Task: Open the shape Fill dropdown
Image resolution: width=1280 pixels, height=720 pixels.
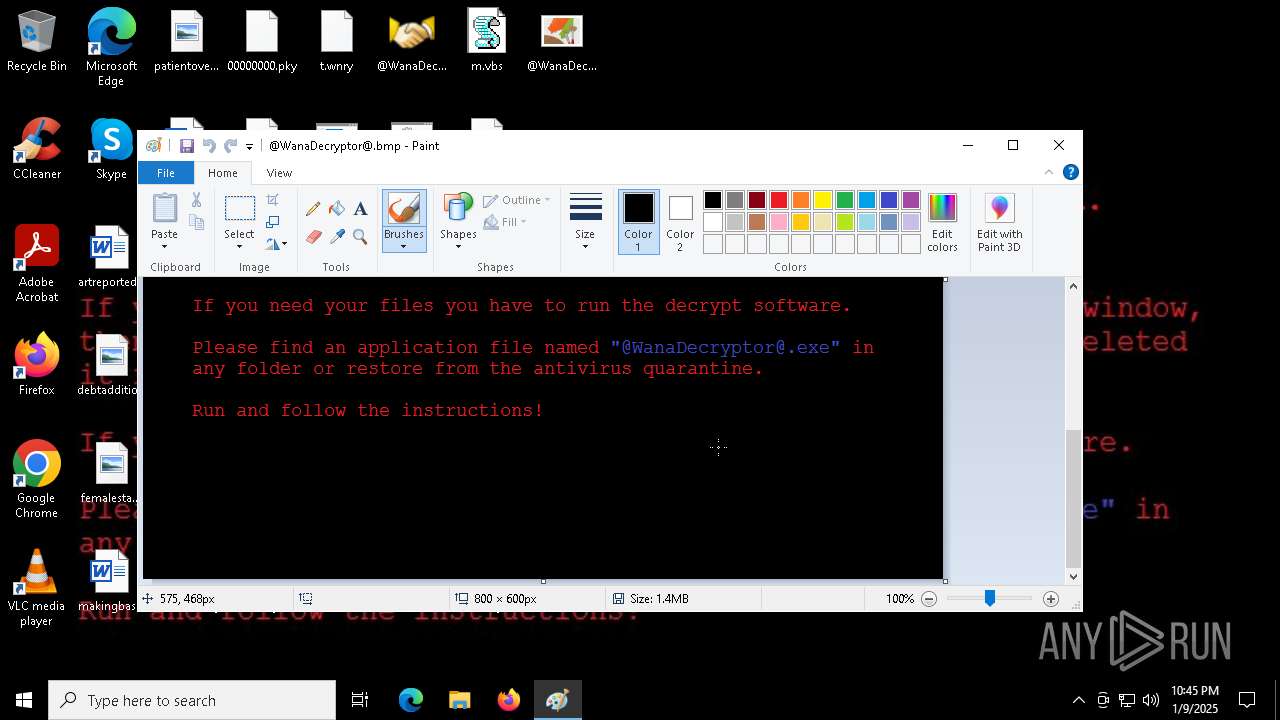Action: [505, 222]
